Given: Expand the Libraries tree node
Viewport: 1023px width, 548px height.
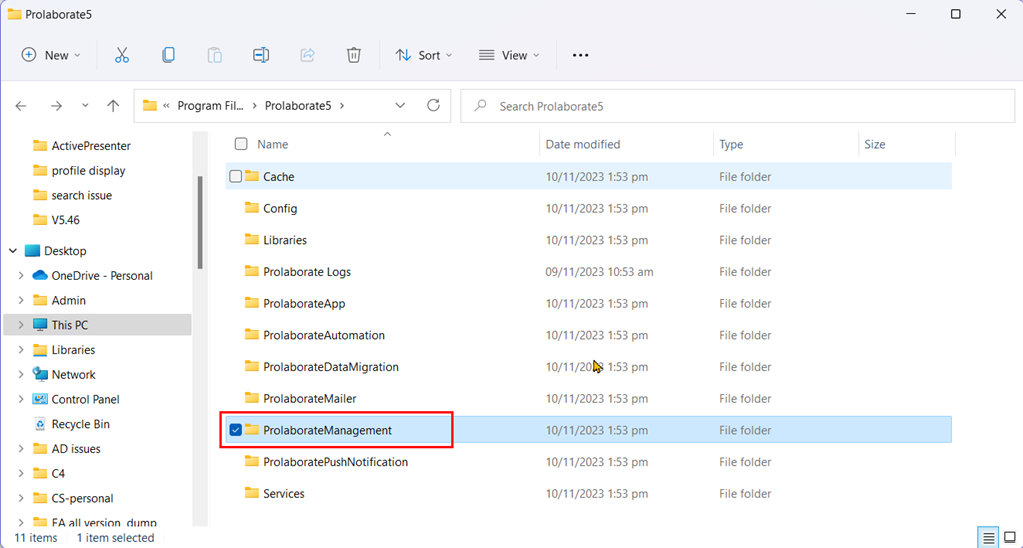Looking at the screenshot, I should [21, 350].
